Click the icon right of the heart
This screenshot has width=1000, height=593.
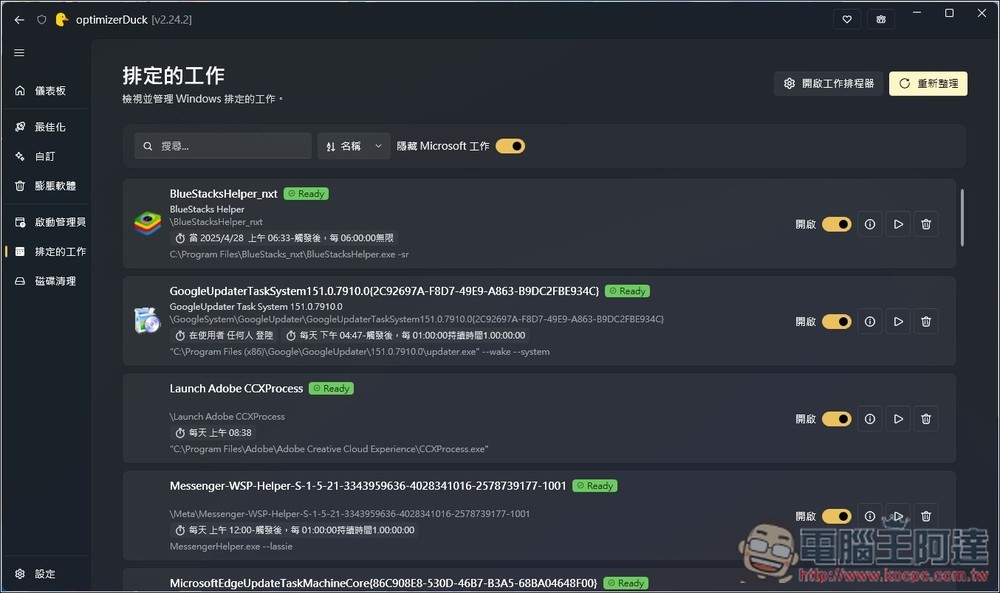pos(881,19)
